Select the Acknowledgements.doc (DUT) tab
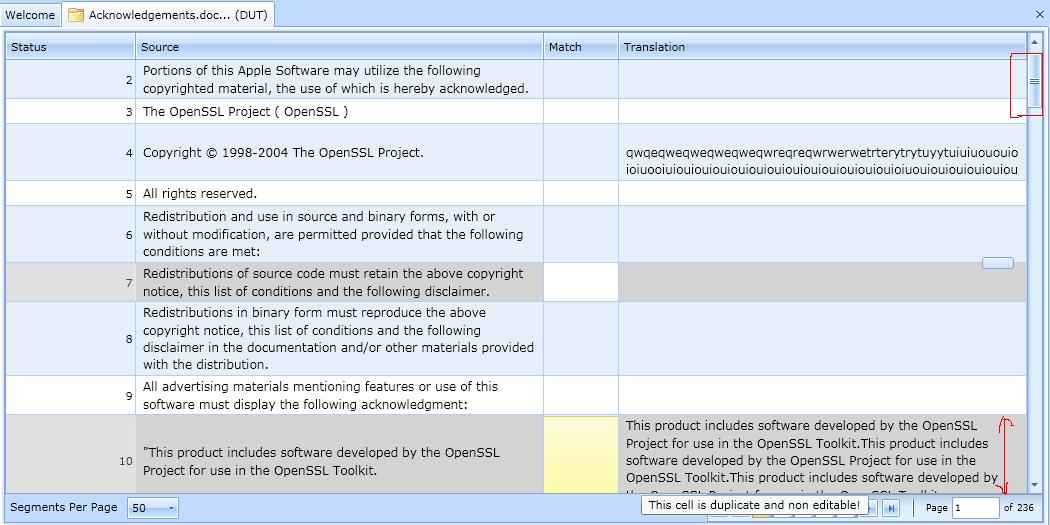This screenshot has width=1050, height=525. pyautogui.click(x=168, y=15)
